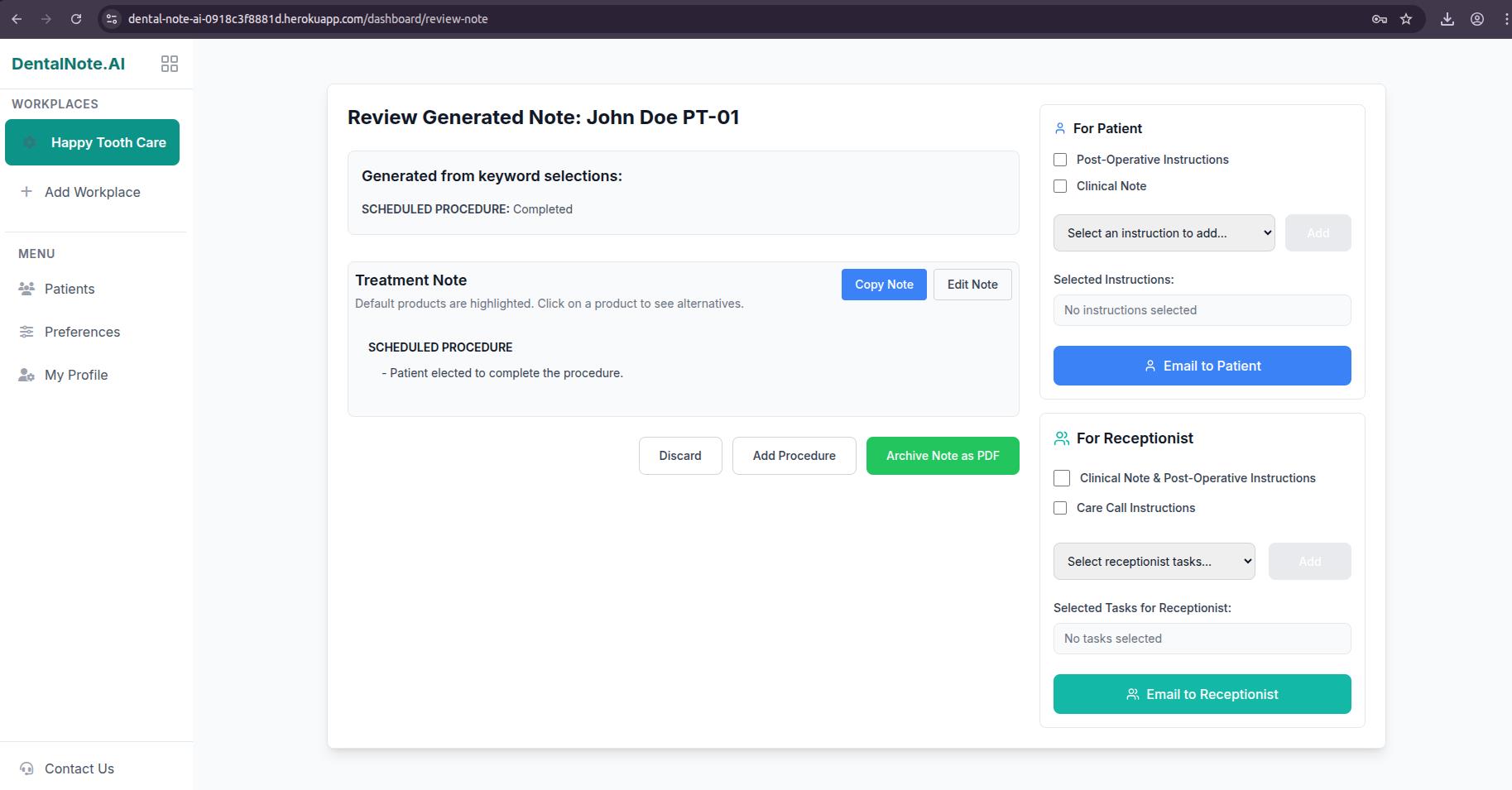Enable Care Call Instructions for receptionist
The height and width of the screenshot is (790, 1512).
click(1060, 507)
